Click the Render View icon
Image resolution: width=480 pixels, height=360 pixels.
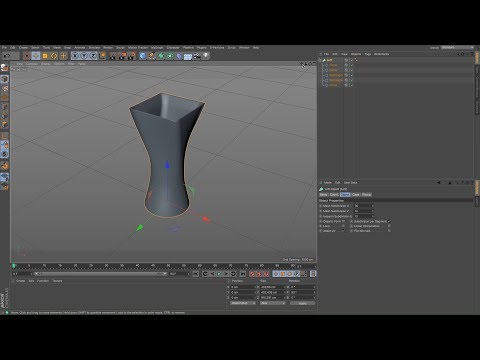[x=113, y=56]
